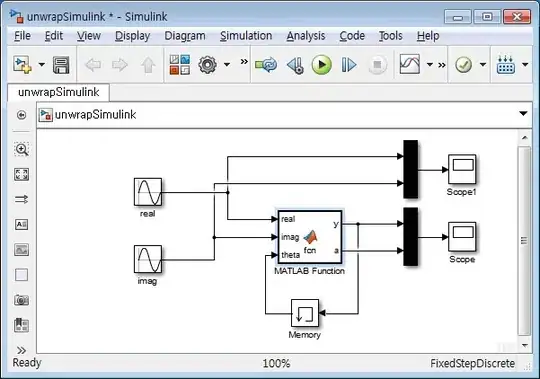Select the upper Mux block
The height and width of the screenshot is (379, 540).
411,169
